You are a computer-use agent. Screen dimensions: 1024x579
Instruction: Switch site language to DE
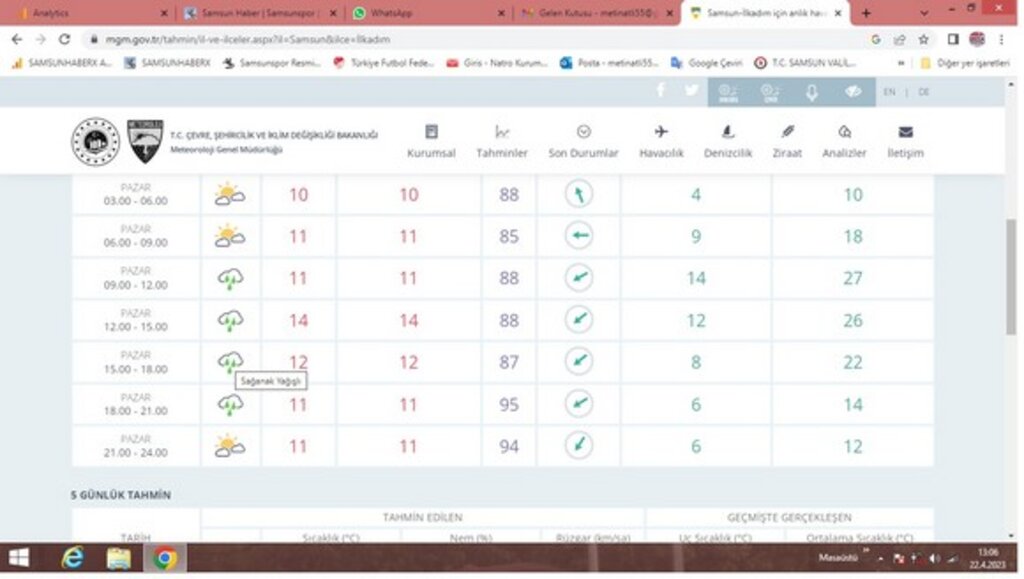tap(923, 92)
